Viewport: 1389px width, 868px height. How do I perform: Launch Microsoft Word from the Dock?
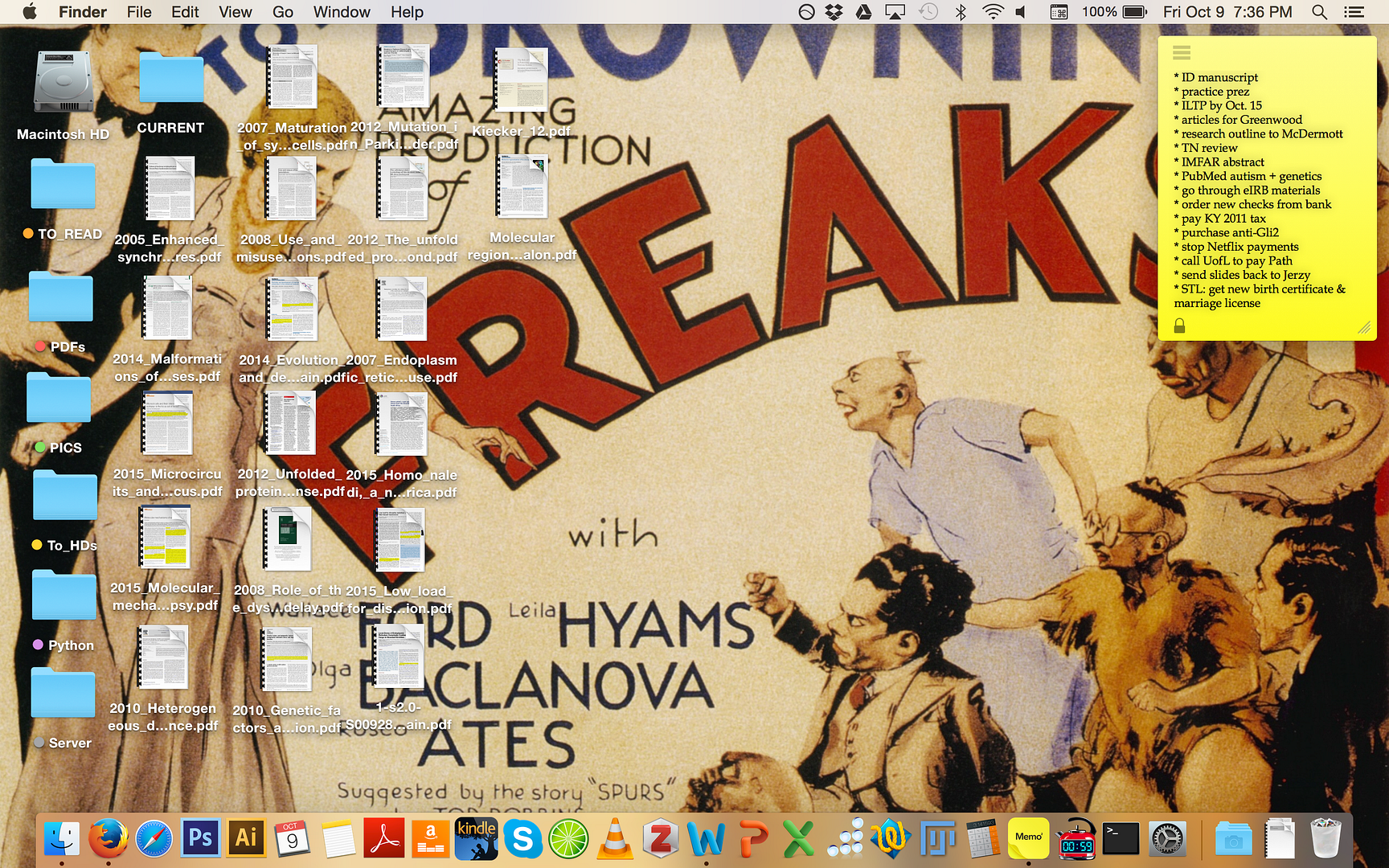pyautogui.click(x=706, y=840)
